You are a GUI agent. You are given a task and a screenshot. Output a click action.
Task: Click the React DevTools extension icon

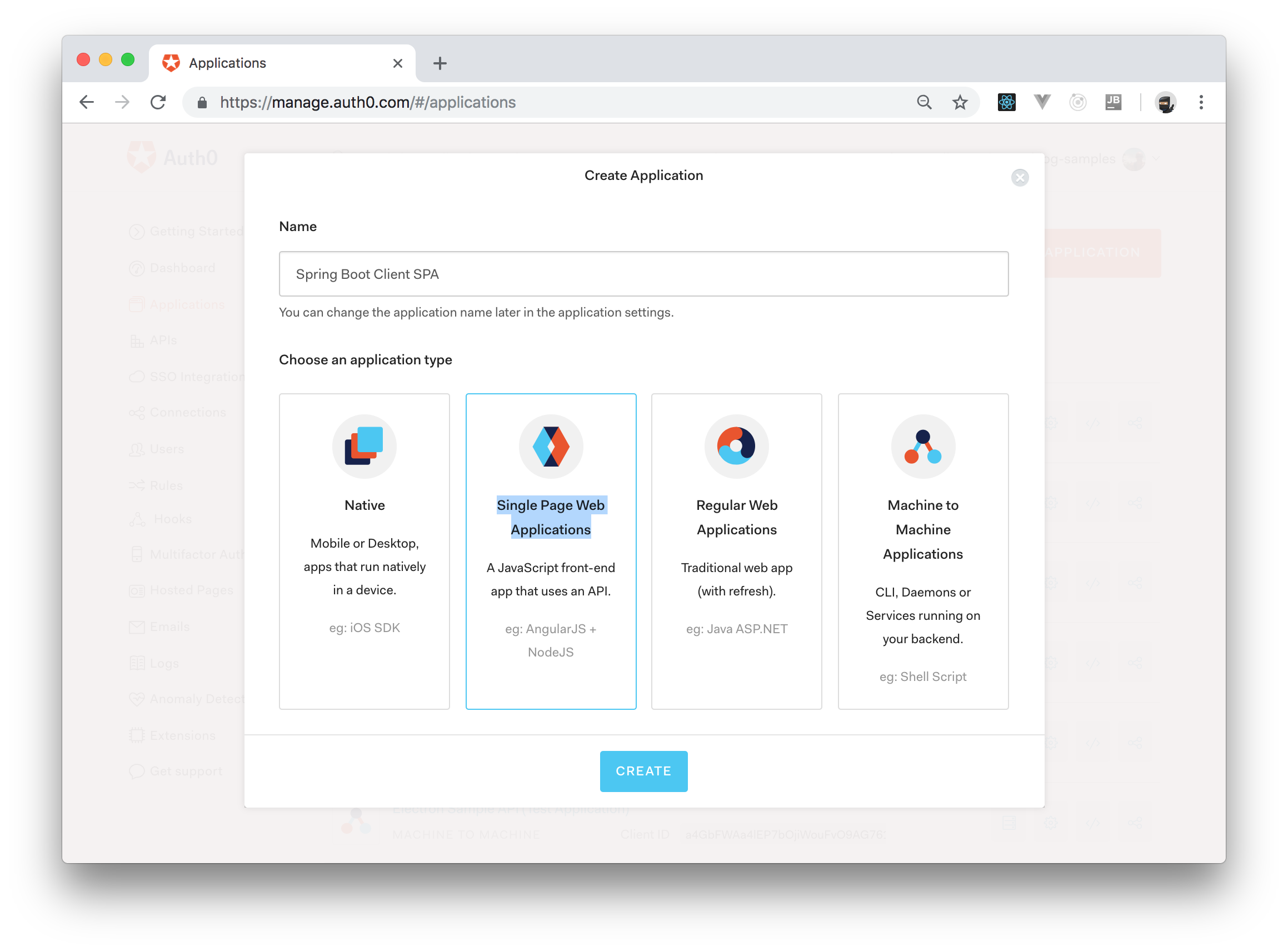click(x=1006, y=103)
